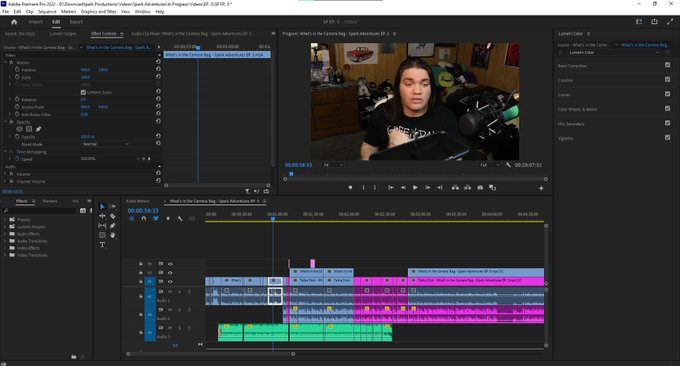Click Export Frame camera icon
The height and width of the screenshot is (366, 680).
point(480,188)
